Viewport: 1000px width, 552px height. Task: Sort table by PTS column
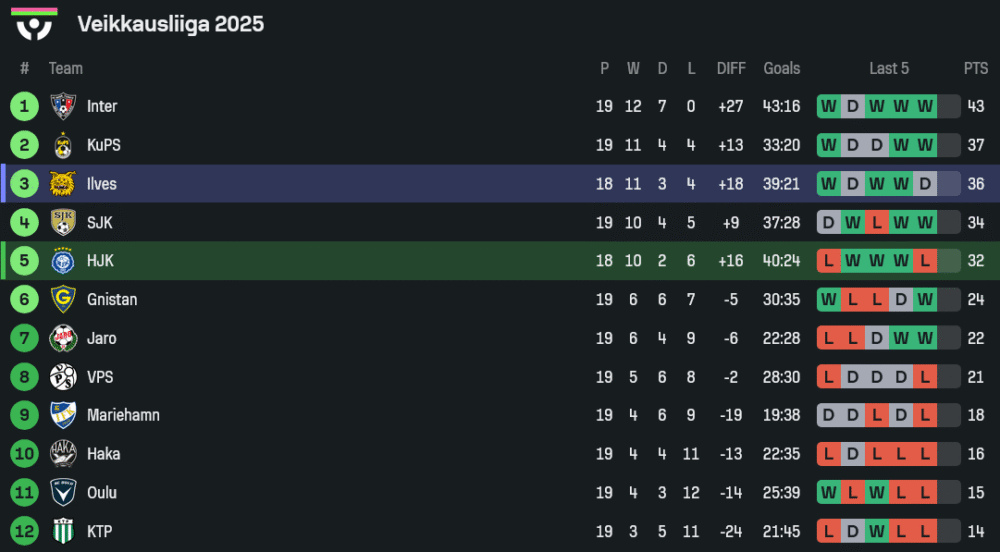point(976,68)
